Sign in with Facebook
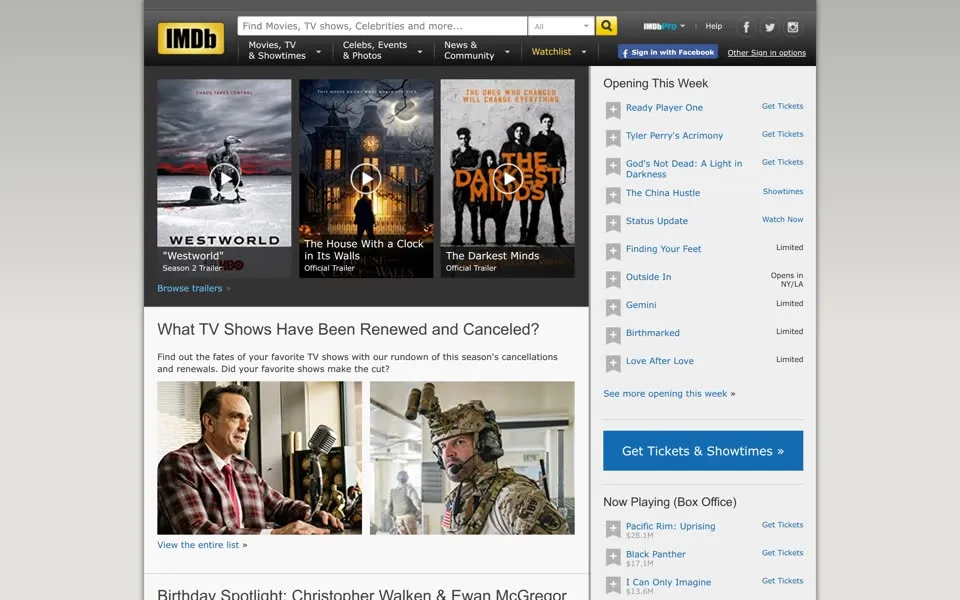The image size is (960, 600). [x=668, y=53]
